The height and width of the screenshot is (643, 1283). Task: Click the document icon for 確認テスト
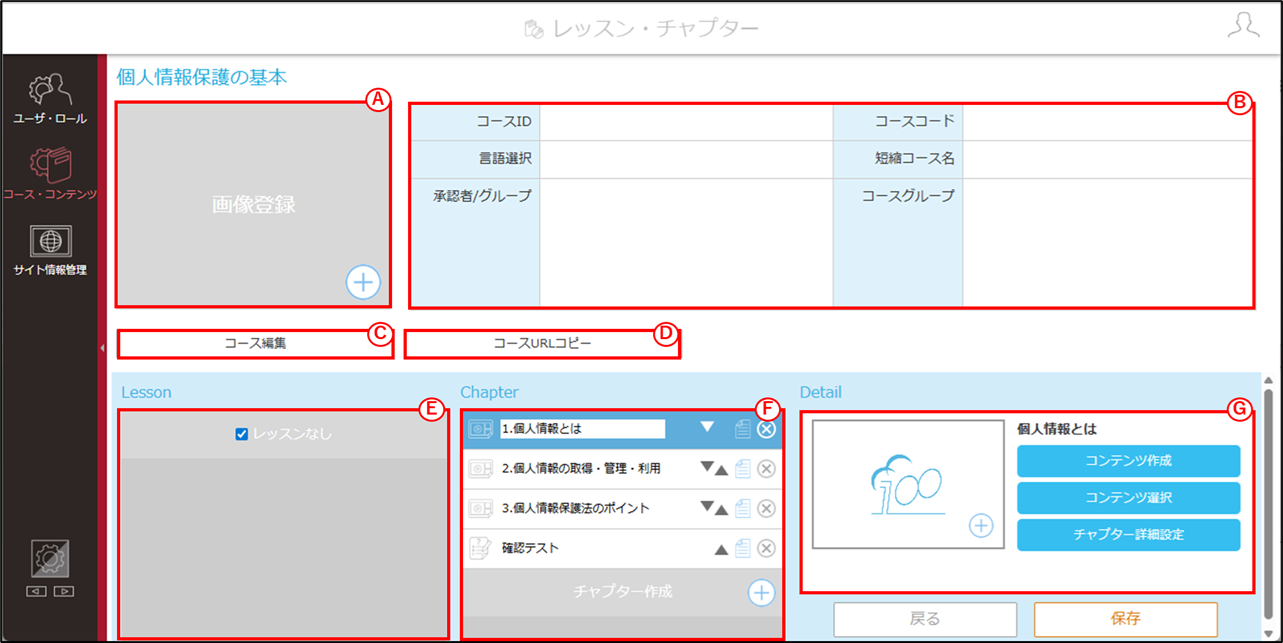pyautogui.click(x=742, y=548)
